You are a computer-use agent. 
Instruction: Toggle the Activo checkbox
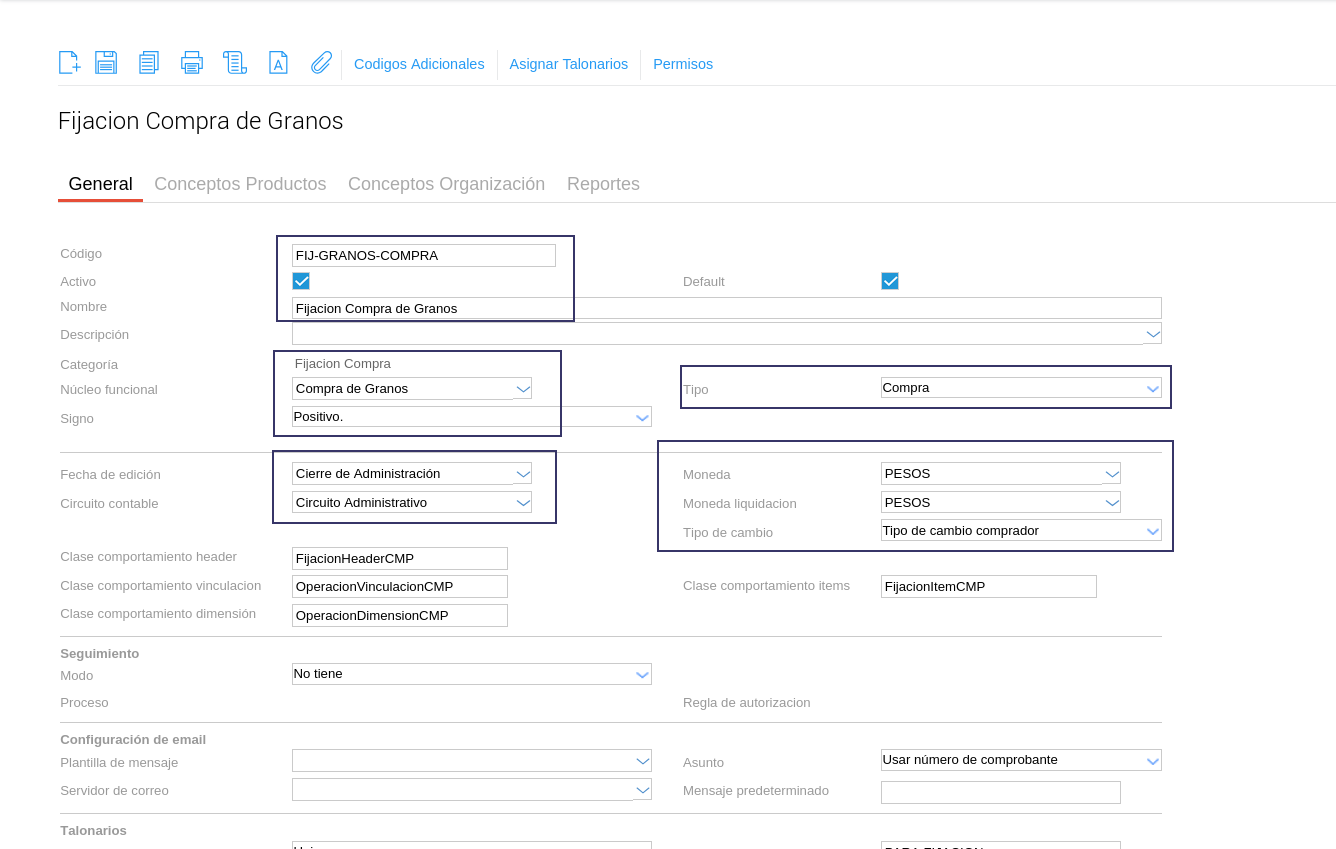coord(301,281)
